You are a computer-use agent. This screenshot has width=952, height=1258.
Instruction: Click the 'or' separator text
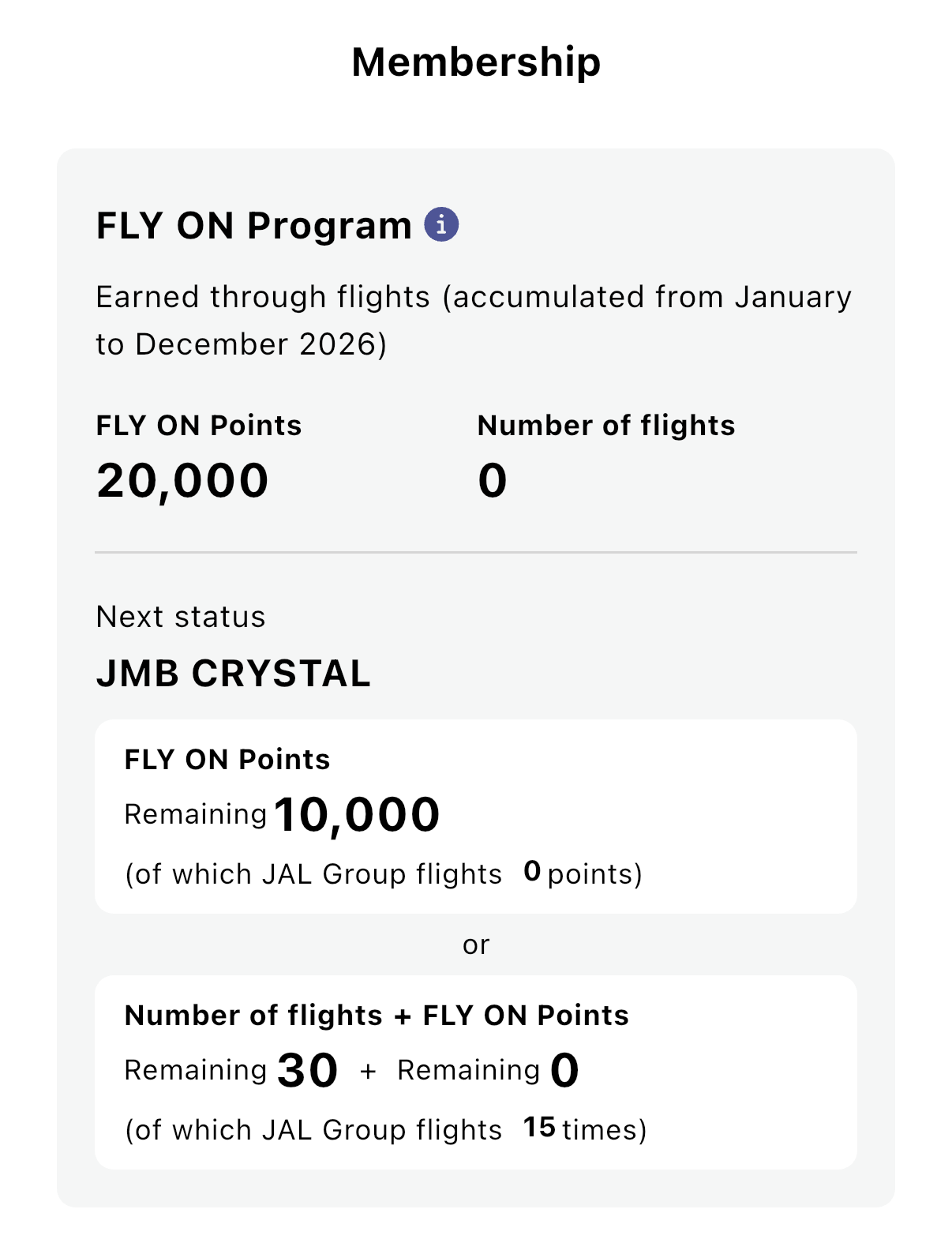click(476, 944)
